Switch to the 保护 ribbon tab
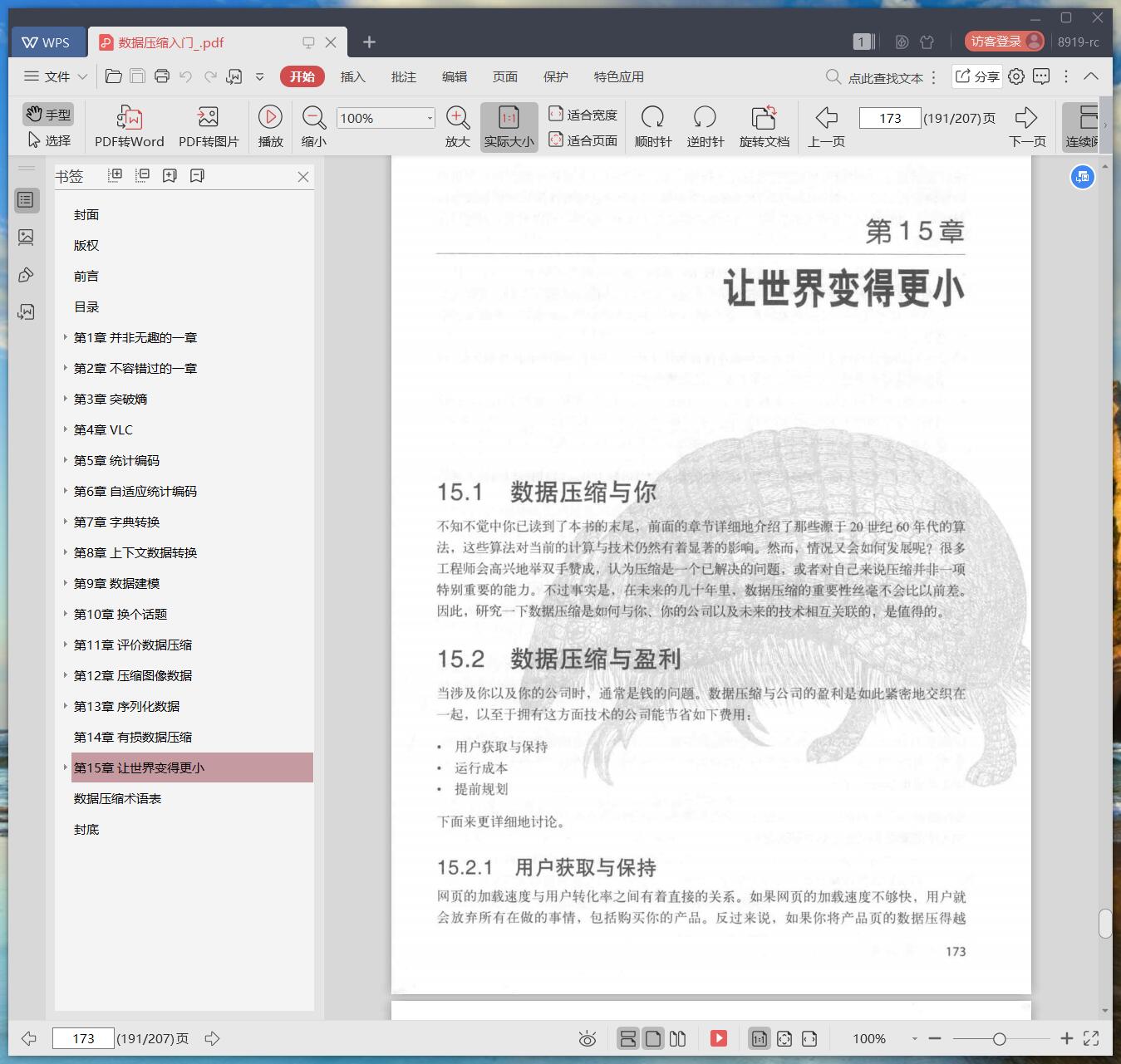 tap(556, 76)
